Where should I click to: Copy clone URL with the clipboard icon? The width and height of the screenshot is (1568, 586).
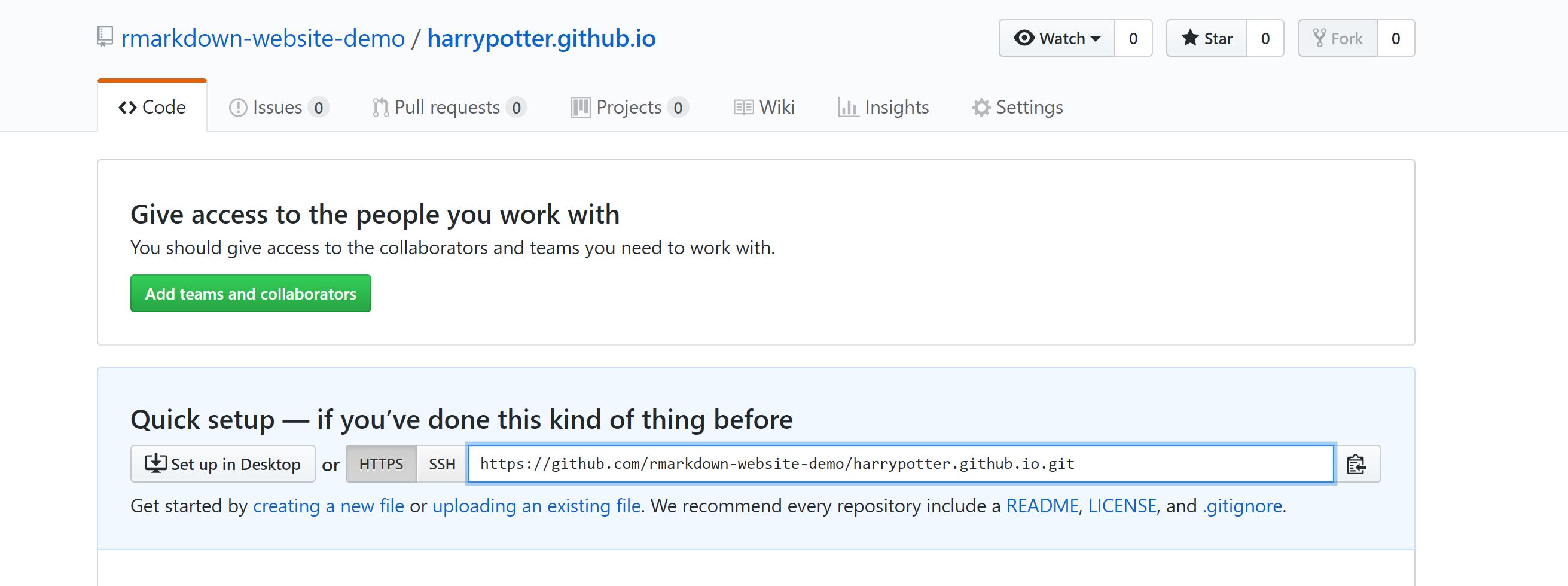1357,464
